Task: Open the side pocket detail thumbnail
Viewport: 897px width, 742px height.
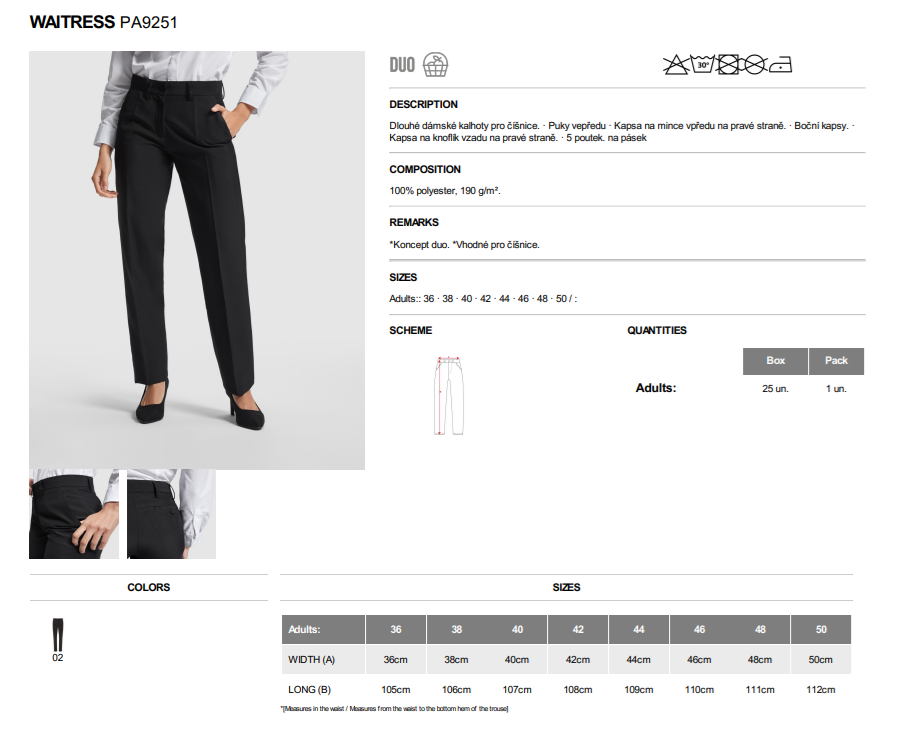Action: point(74,514)
